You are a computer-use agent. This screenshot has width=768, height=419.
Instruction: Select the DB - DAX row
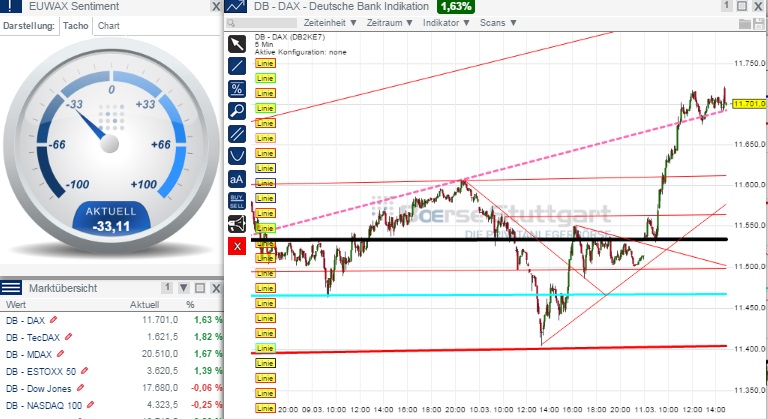click(111, 320)
